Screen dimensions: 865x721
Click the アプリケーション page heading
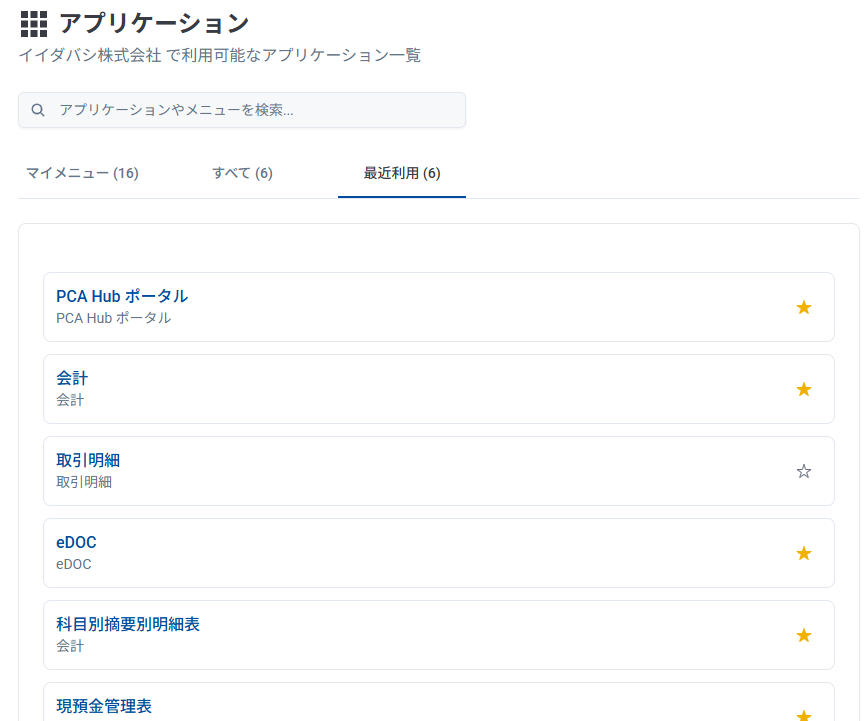(x=154, y=23)
